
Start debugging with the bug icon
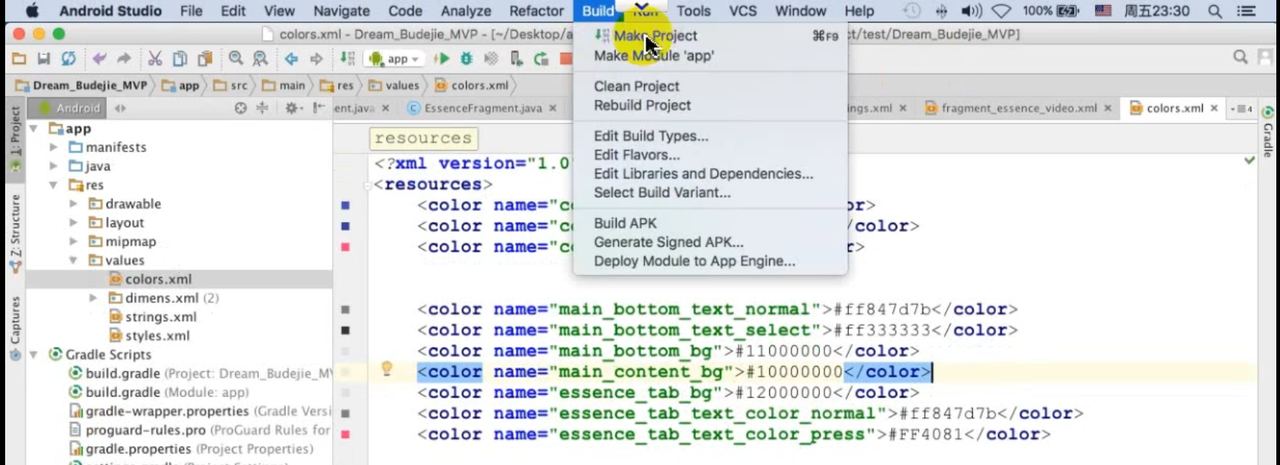click(466, 59)
